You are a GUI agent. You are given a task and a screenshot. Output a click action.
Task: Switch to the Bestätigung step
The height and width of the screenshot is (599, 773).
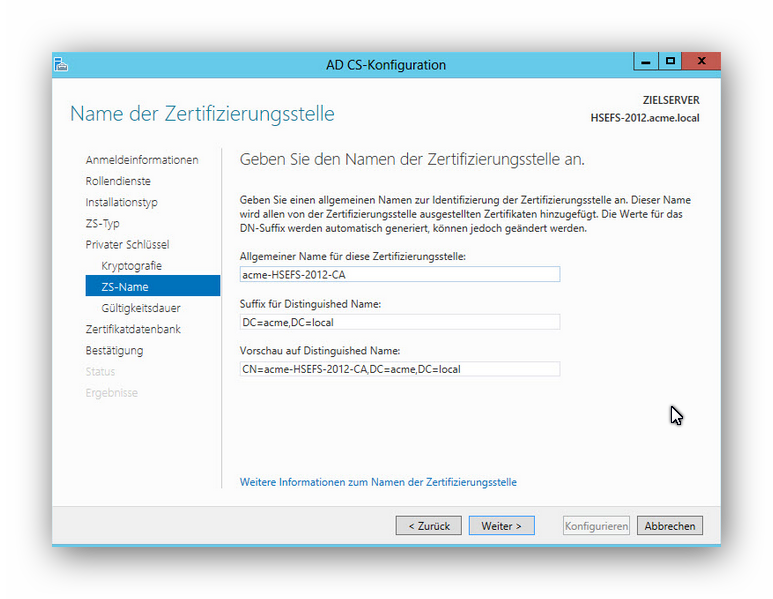tap(114, 350)
